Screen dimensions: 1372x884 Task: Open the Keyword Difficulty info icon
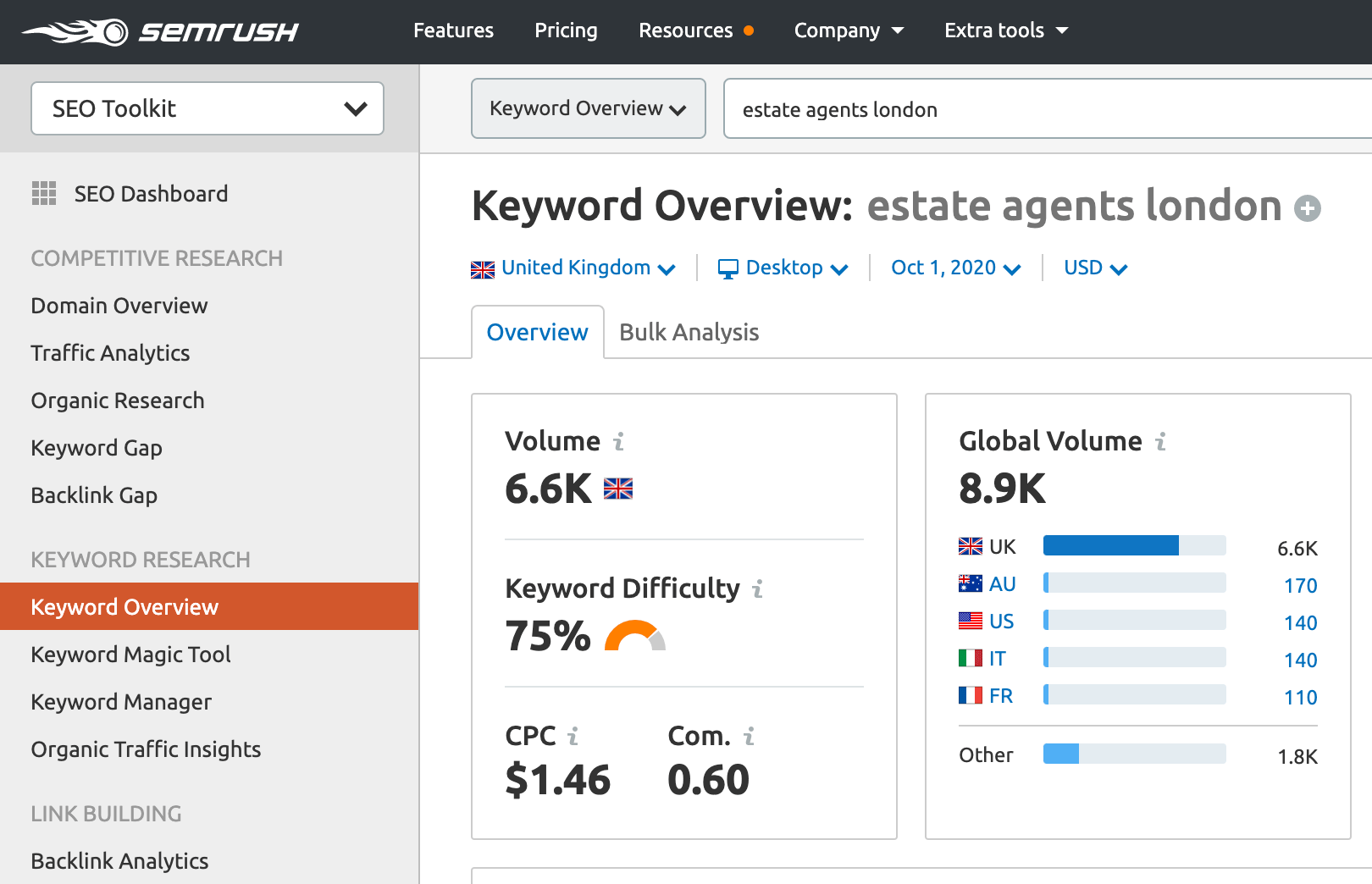tap(758, 588)
